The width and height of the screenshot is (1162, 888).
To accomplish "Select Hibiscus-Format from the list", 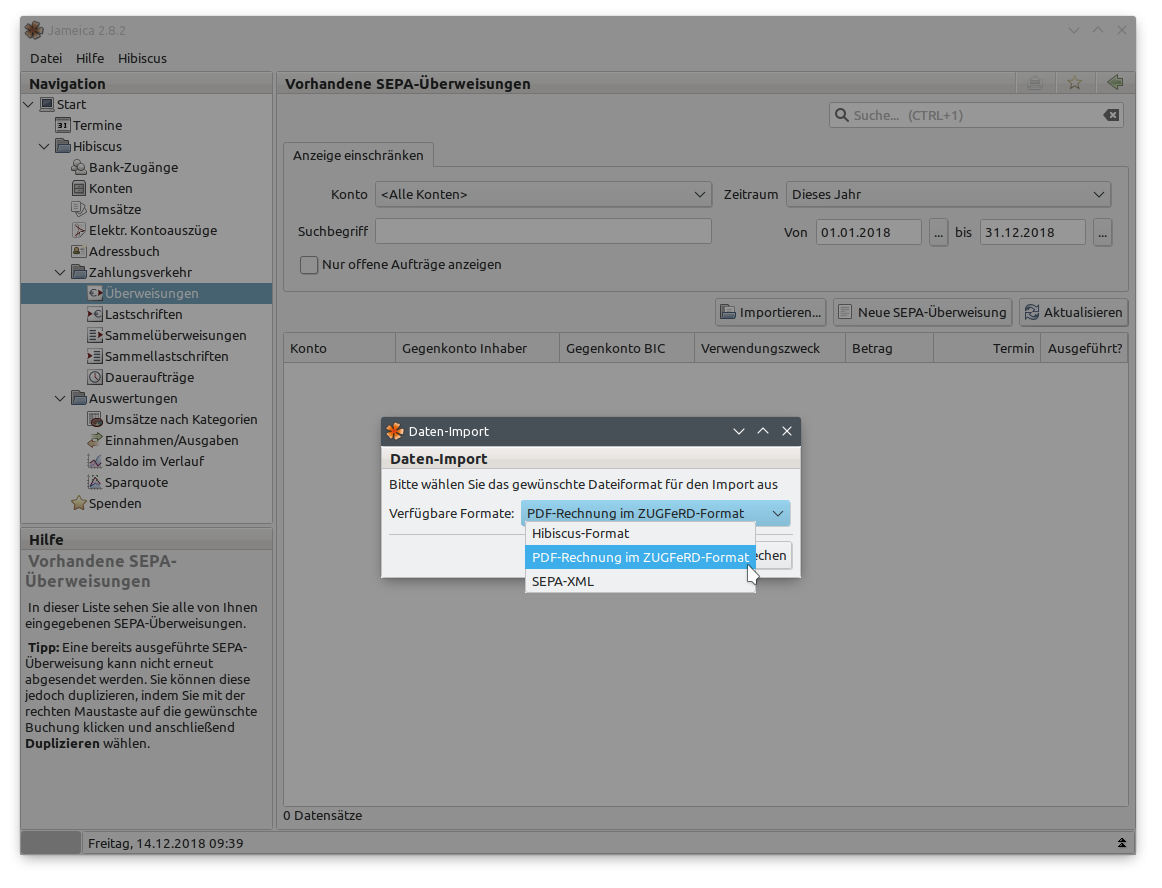I will 640,533.
